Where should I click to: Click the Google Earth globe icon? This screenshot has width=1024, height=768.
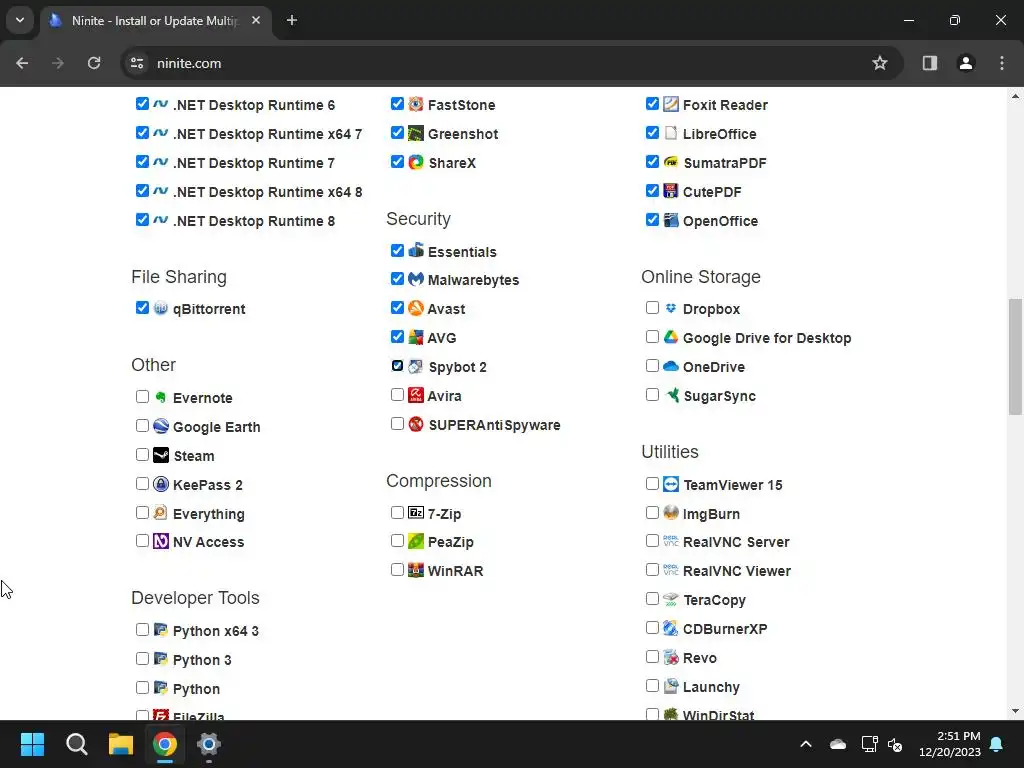161,426
